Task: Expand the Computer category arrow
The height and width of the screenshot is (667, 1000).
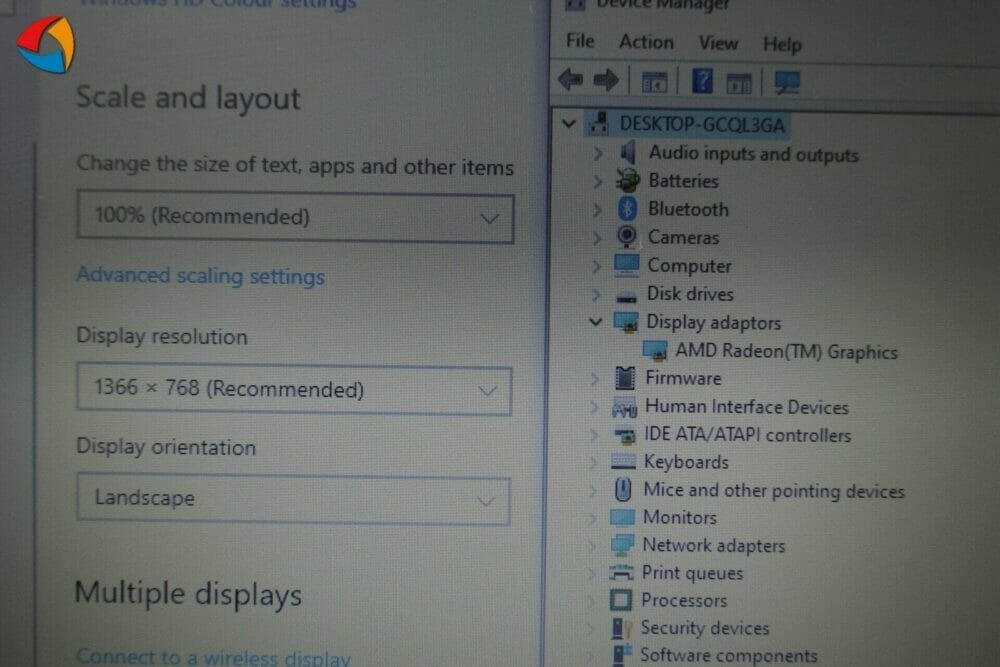Action: point(596,266)
